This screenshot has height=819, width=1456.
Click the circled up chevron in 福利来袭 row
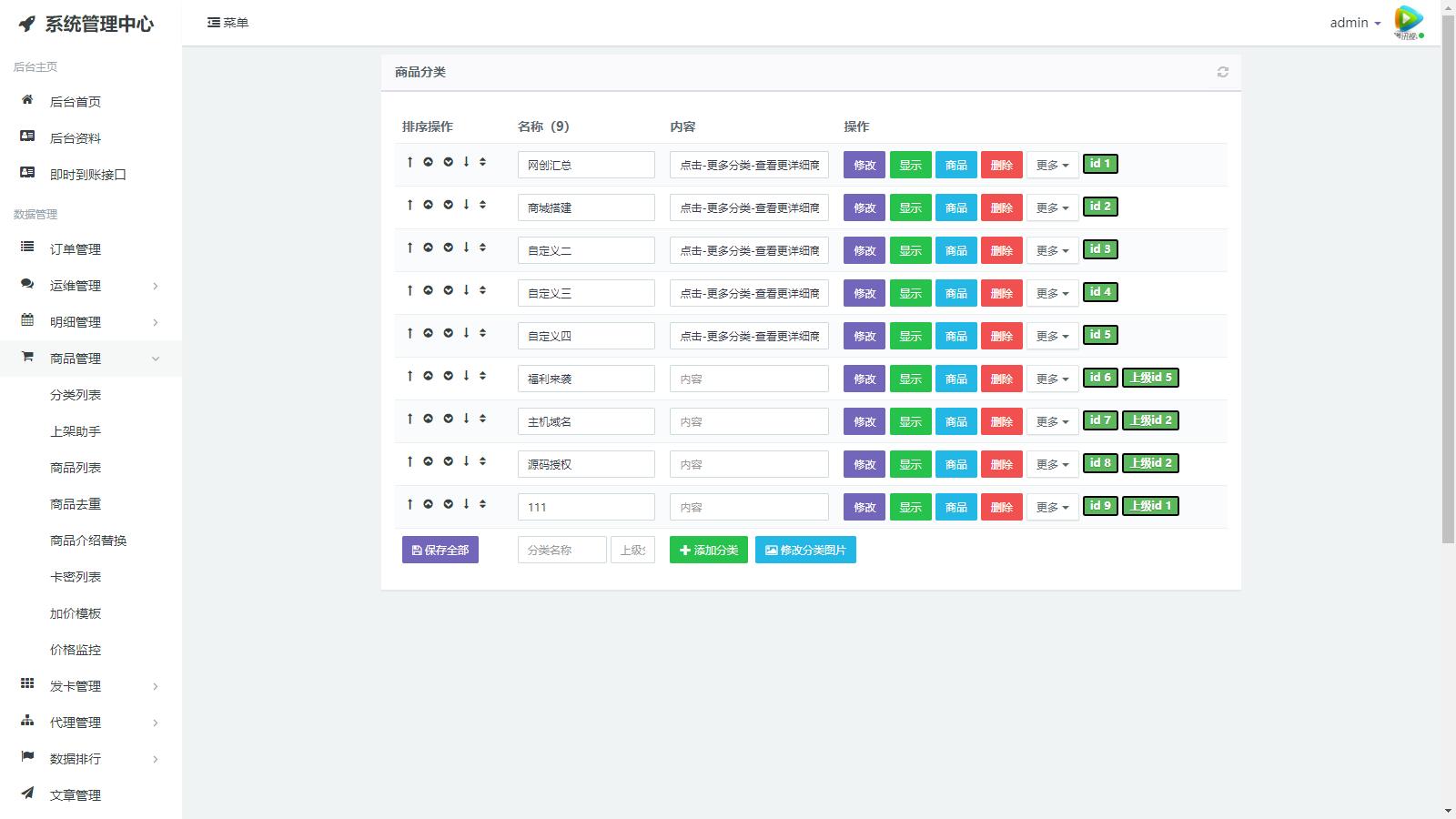pyautogui.click(x=428, y=376)
